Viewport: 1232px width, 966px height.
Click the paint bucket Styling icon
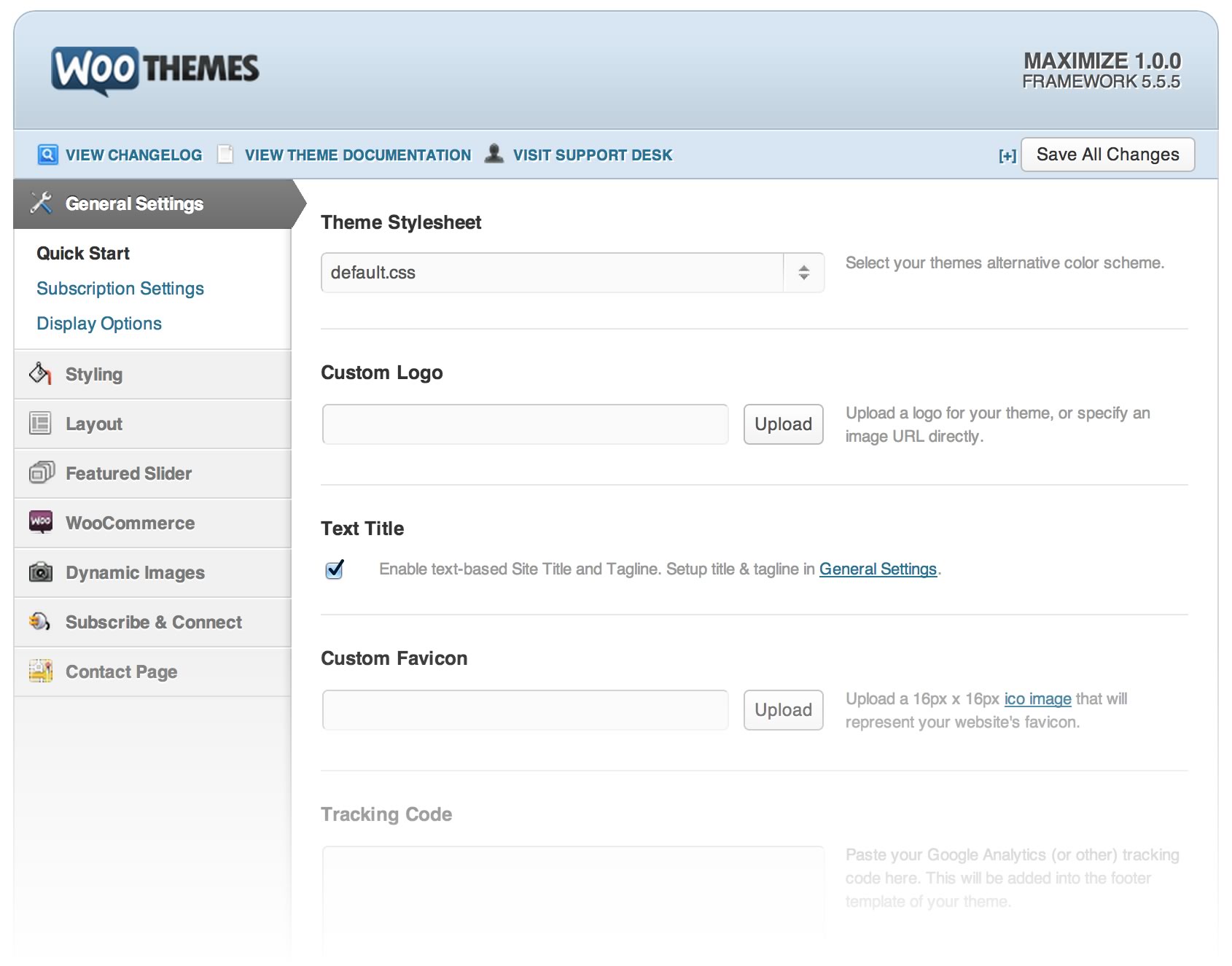40,374
